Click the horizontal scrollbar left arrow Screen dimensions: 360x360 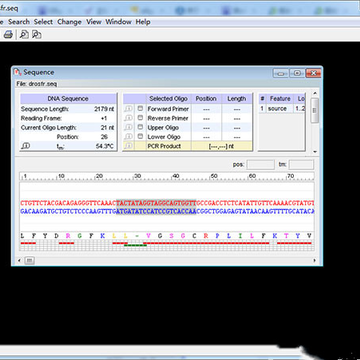(x=19, y=260)
